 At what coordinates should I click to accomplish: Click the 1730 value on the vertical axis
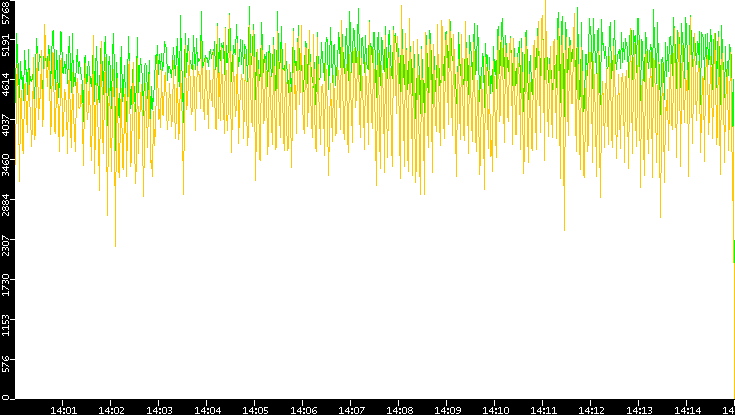[x=6, y=283]
